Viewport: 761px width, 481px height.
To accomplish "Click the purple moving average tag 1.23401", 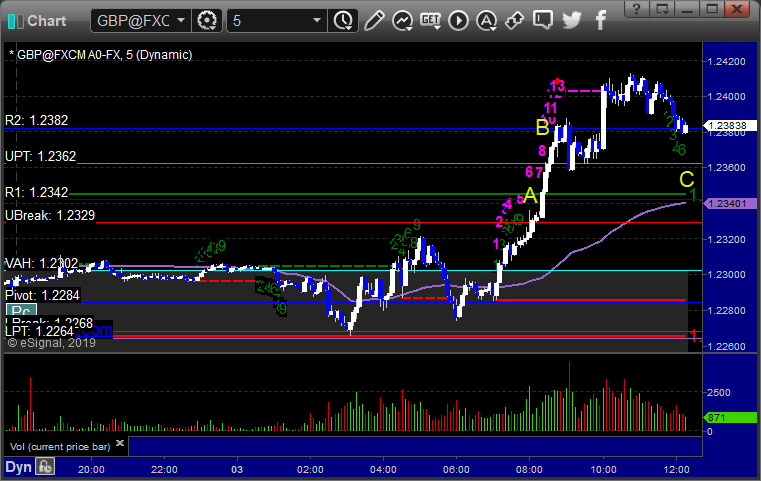I will [x=730, y=204].
